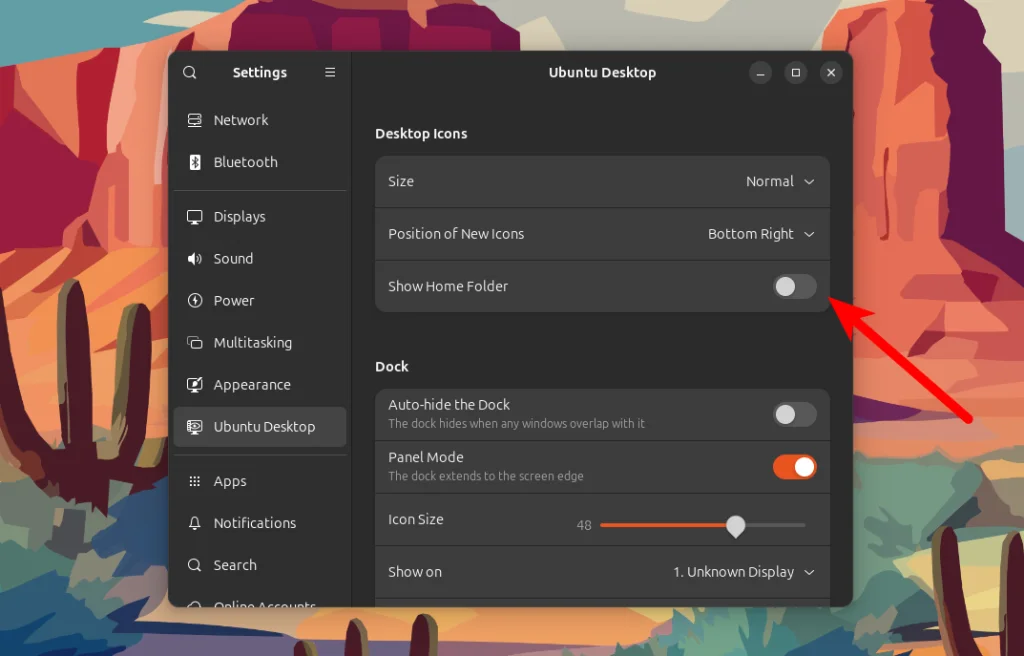The height and width of the screenshot is (656, 1024).
Task: Open the Settings hamburger menu
Action: [x=330, y=72]
